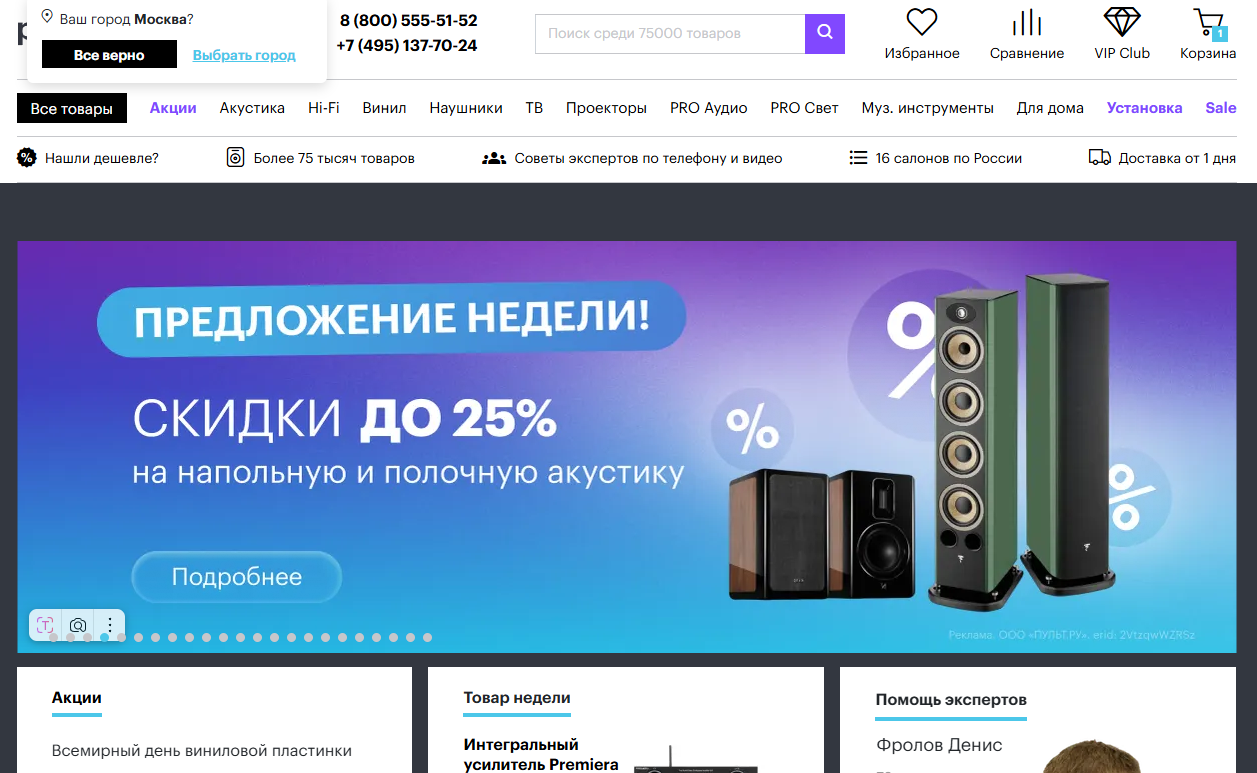Open the Избранное favorites heart icon

922,22
